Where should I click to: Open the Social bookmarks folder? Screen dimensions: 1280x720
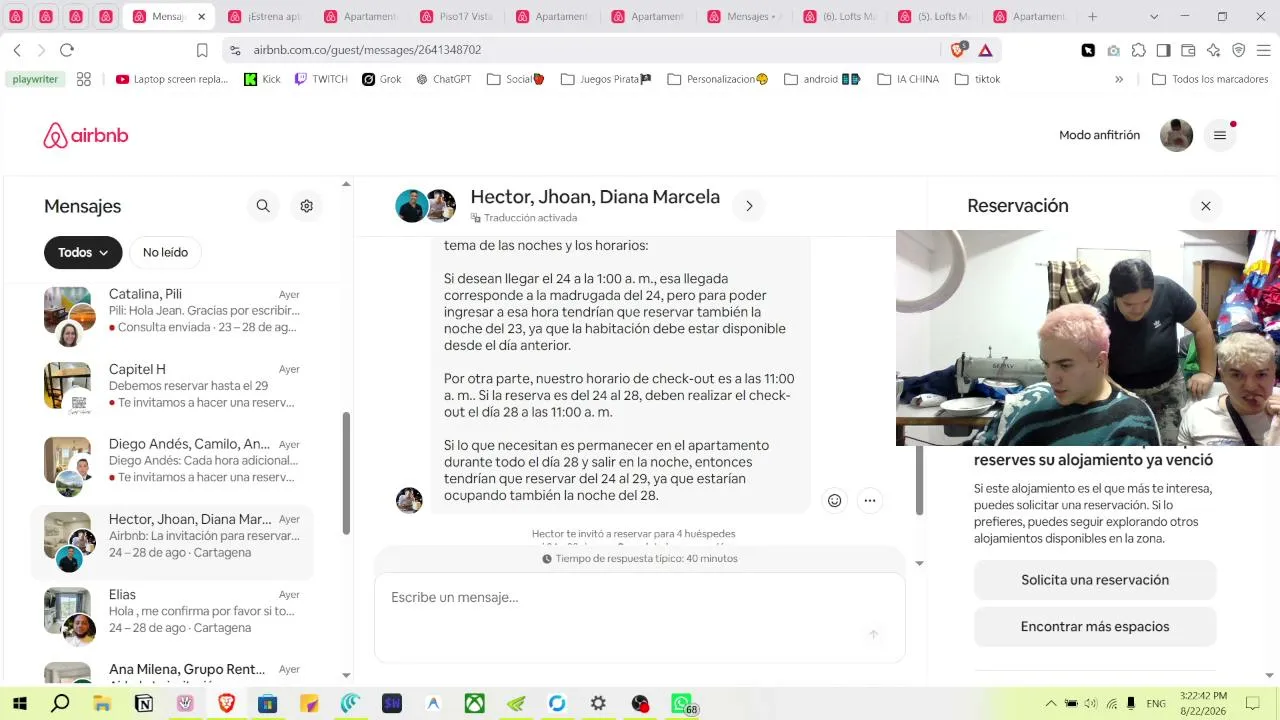[x=516, y=79]
